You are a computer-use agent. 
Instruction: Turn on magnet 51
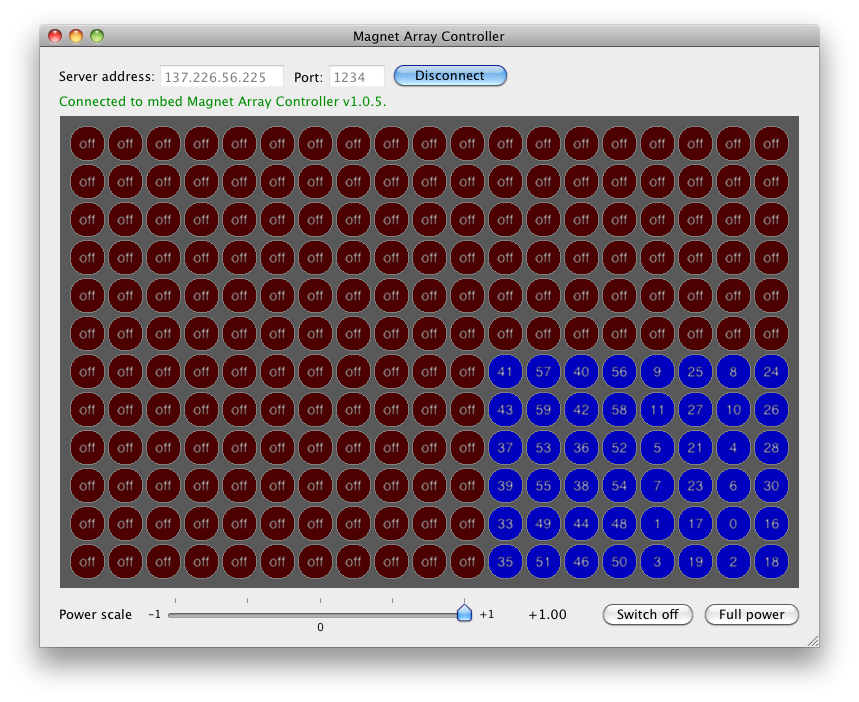point(543,562)
